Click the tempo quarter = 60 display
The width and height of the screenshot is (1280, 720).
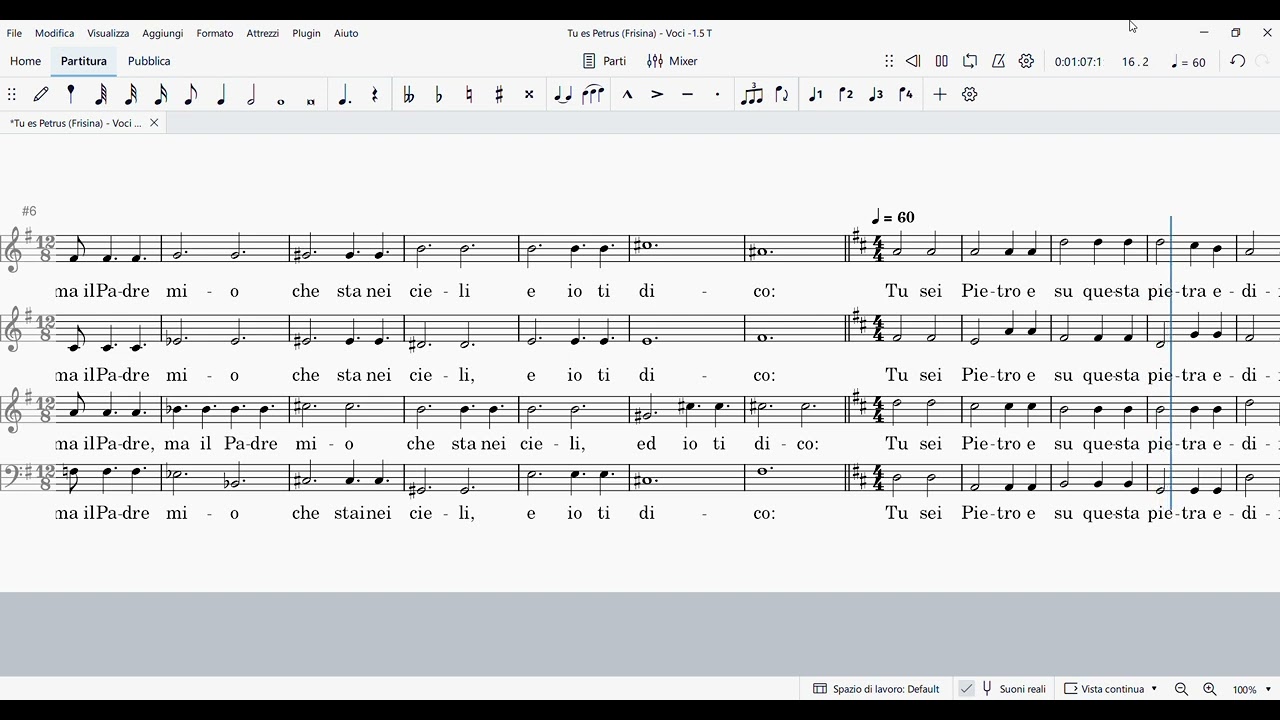1188,62
